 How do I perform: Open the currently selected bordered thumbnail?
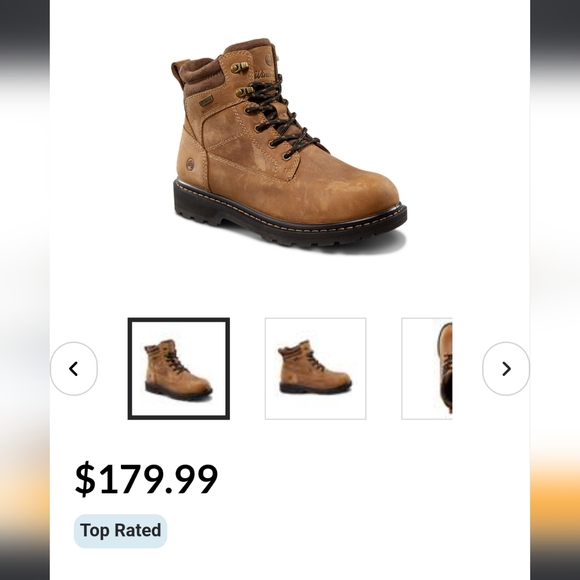179,368
